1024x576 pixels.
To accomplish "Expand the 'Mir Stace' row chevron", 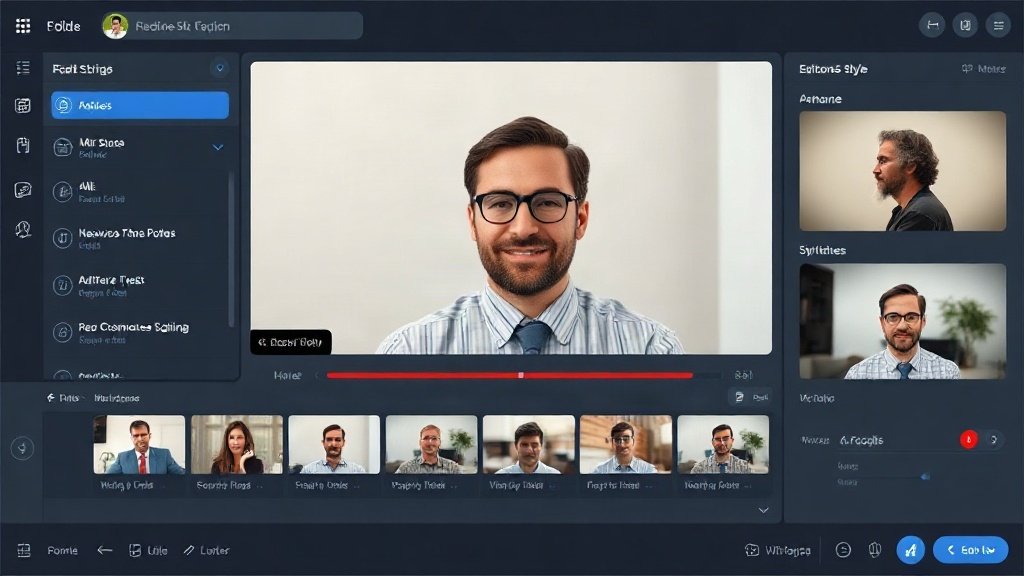I will 218,148.
